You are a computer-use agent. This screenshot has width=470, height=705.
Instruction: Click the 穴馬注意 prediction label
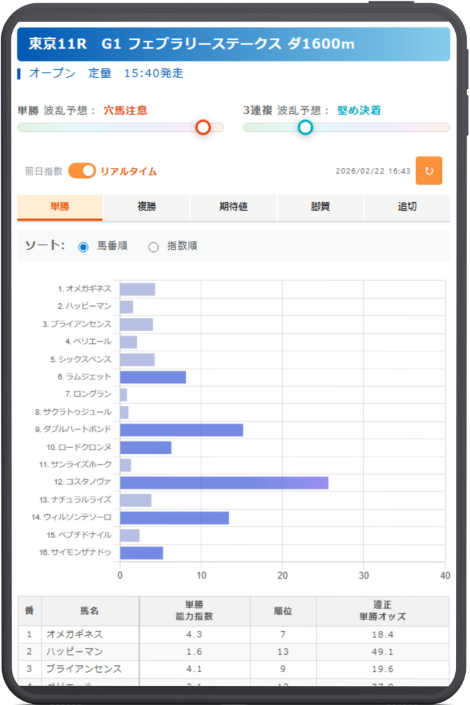(x=125, y=111)
